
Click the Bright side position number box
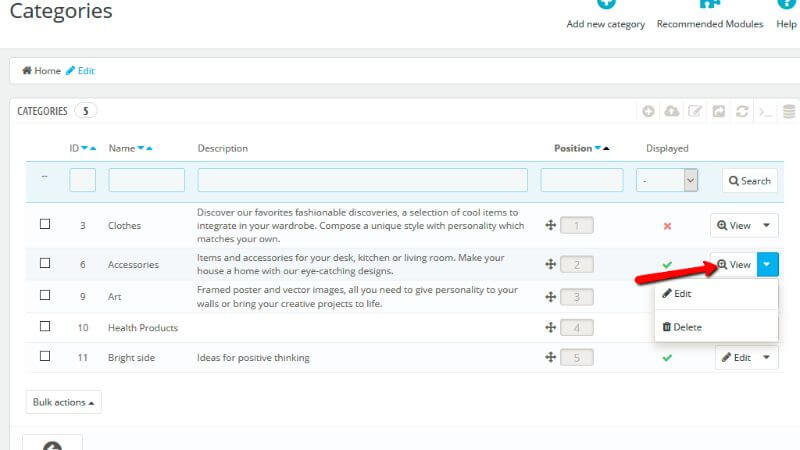[577, 358]
